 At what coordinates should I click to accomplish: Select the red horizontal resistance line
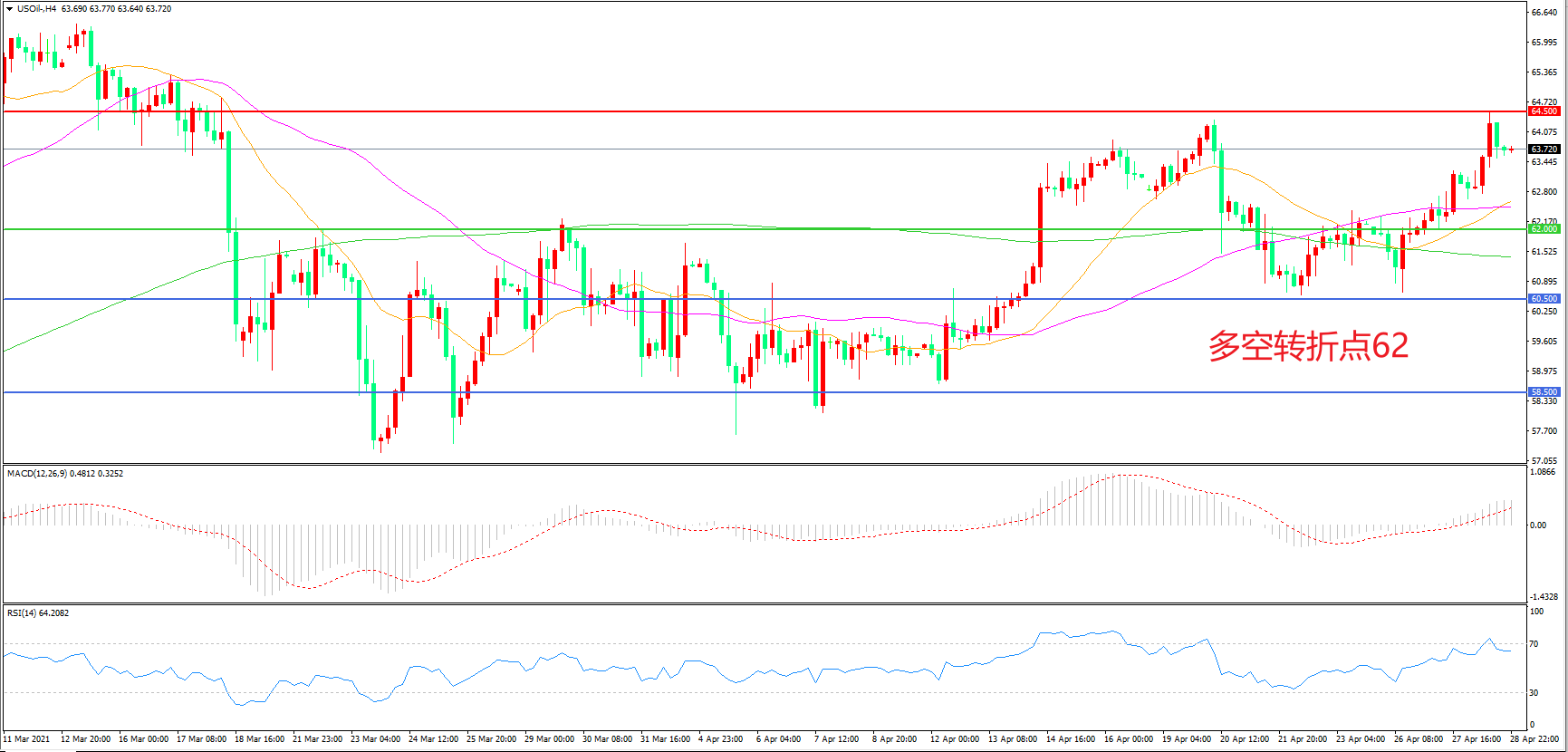(x=725, y=111)
